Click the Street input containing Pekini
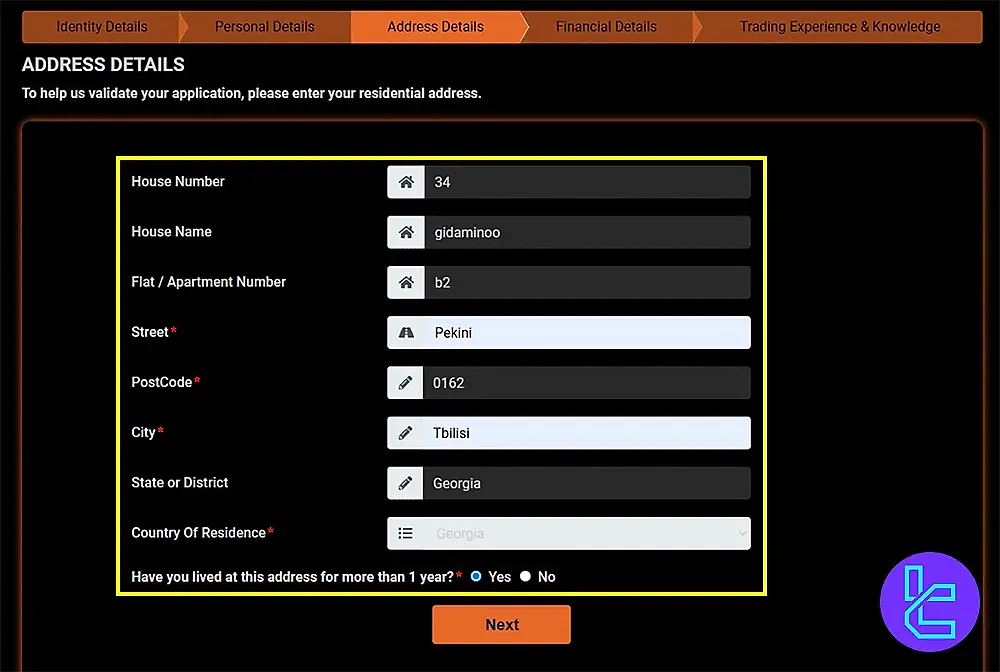This screenshot has width=1000, height=672. pos(587,333)
